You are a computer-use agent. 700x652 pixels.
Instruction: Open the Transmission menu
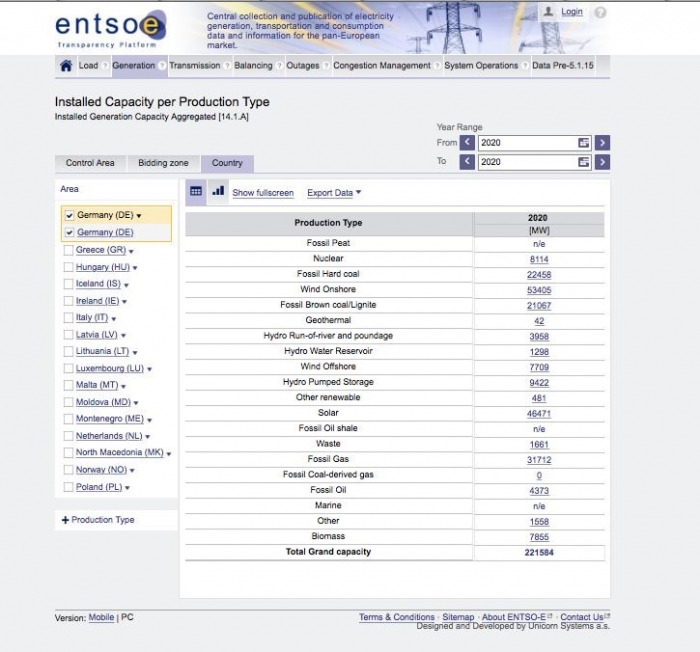(195, 66)
